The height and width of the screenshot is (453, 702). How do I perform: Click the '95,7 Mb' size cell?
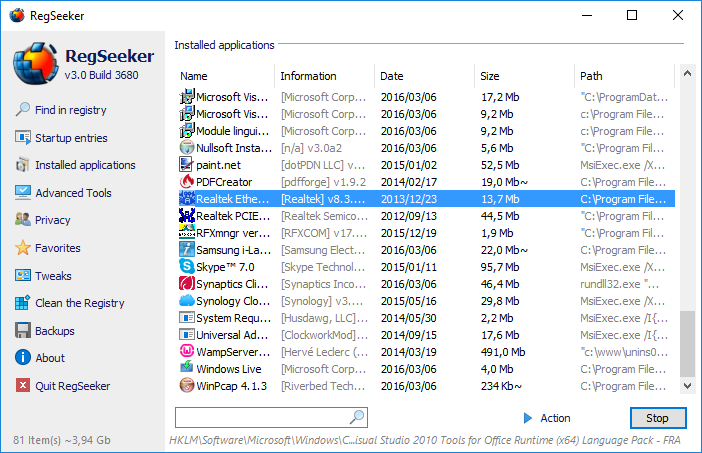tap(500, 267)
